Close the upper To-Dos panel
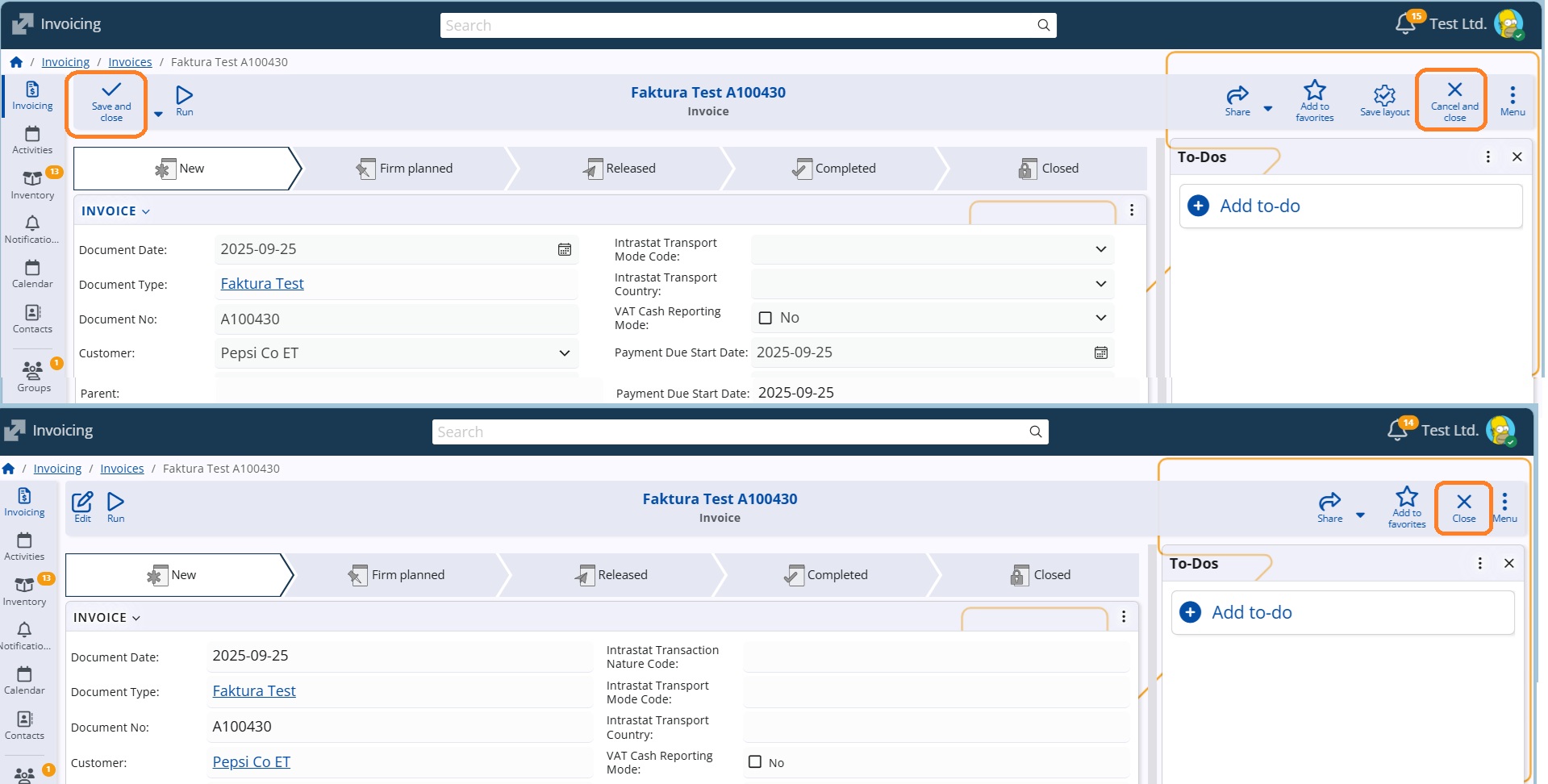 coord(1517,156)
